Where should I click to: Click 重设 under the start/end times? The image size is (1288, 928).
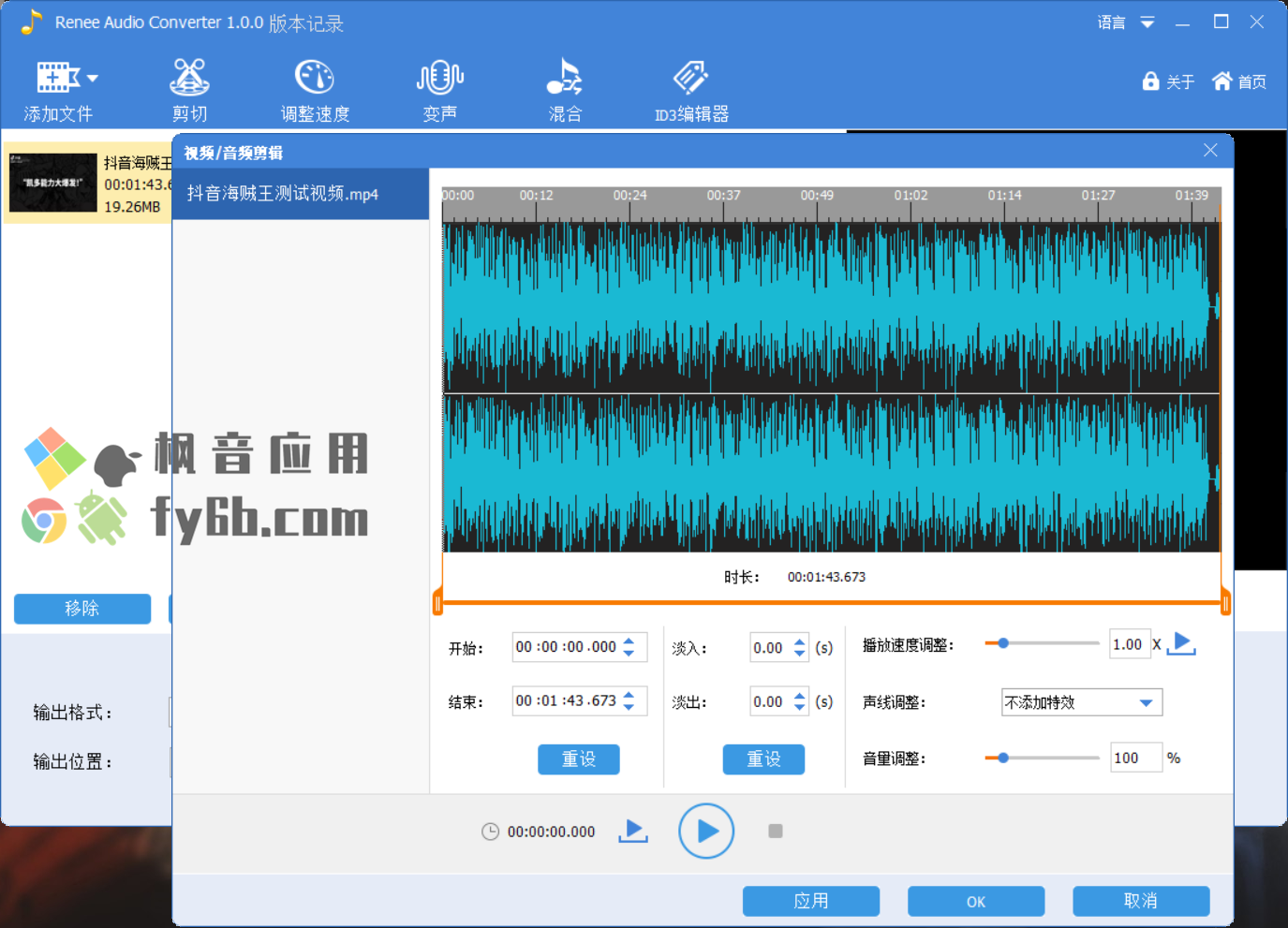(579, 759)
